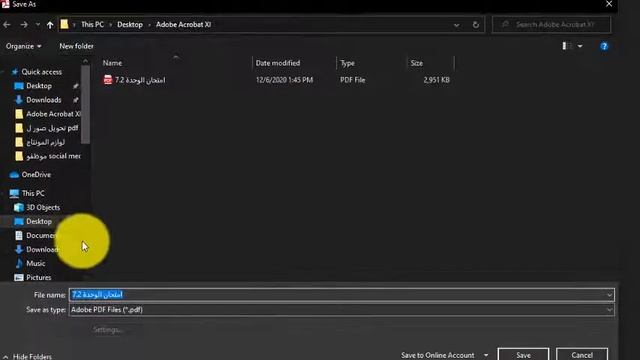Go back using the back arrow
The image size is (640, 360).
[x=7, y=24]
